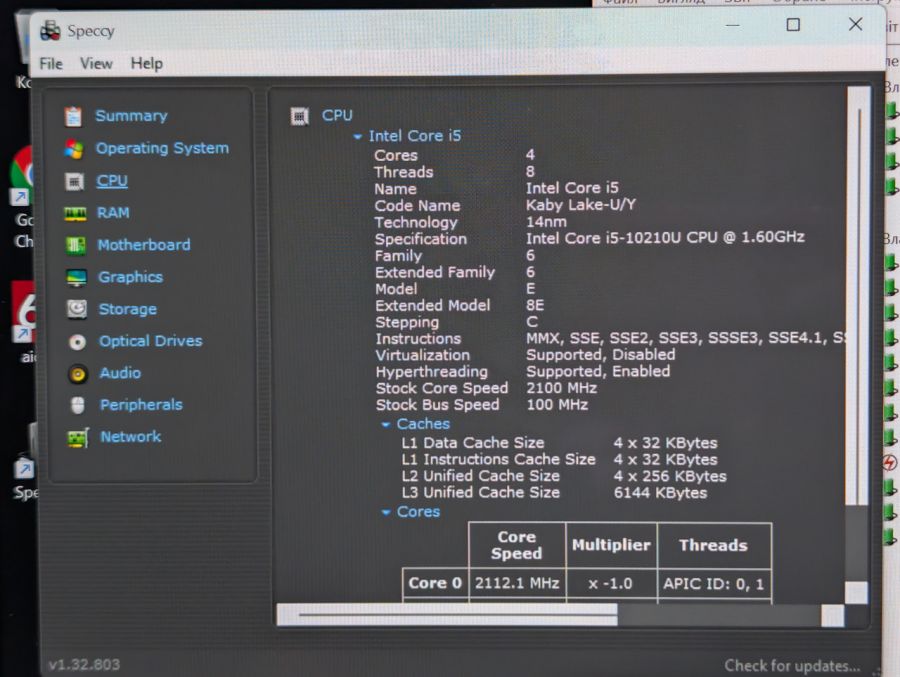Click the Audio speaker icon
Viewport: 900px width, 677px height.
[x=77, y=374]
